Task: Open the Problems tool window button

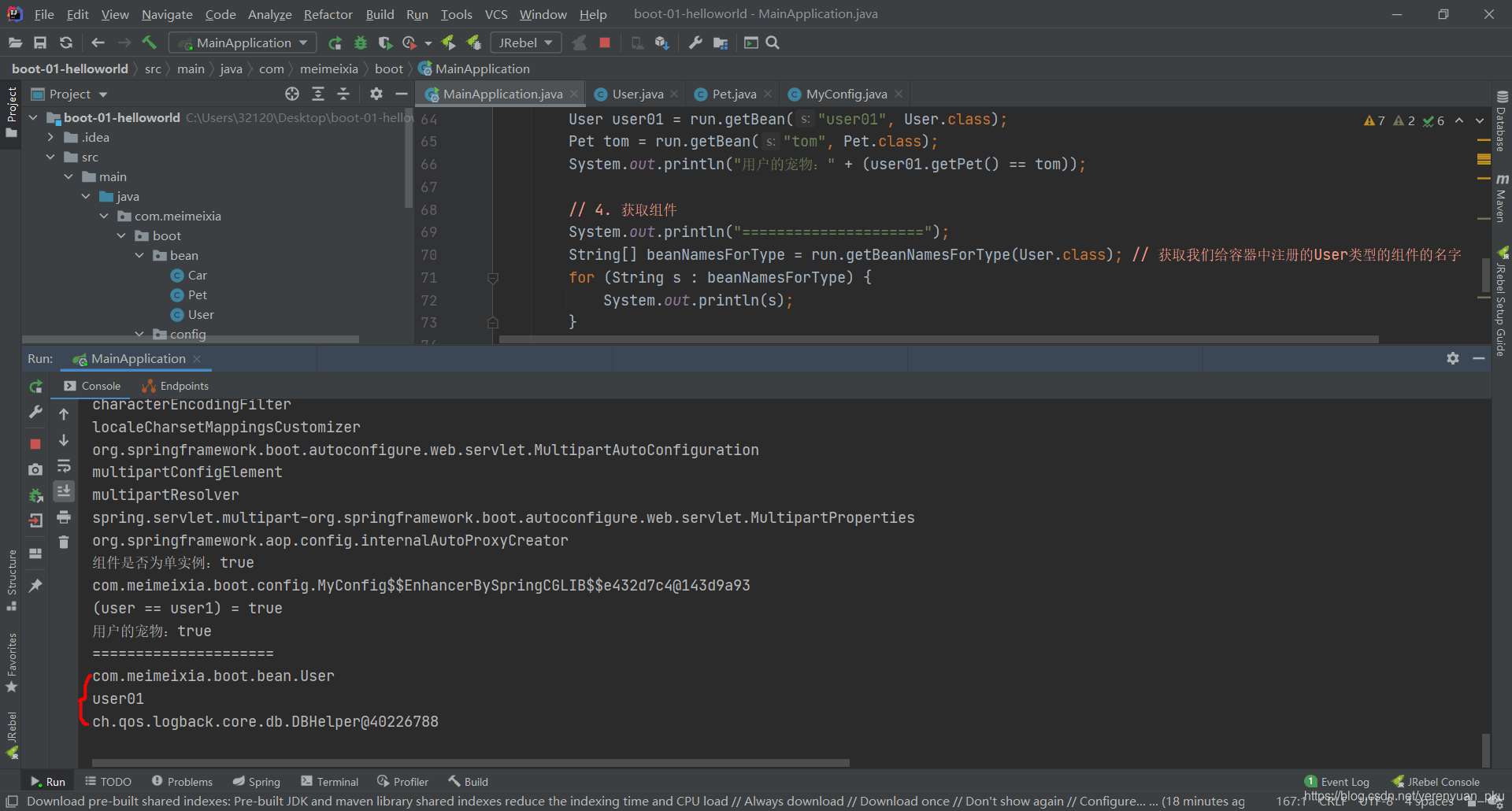Action: 182,782
